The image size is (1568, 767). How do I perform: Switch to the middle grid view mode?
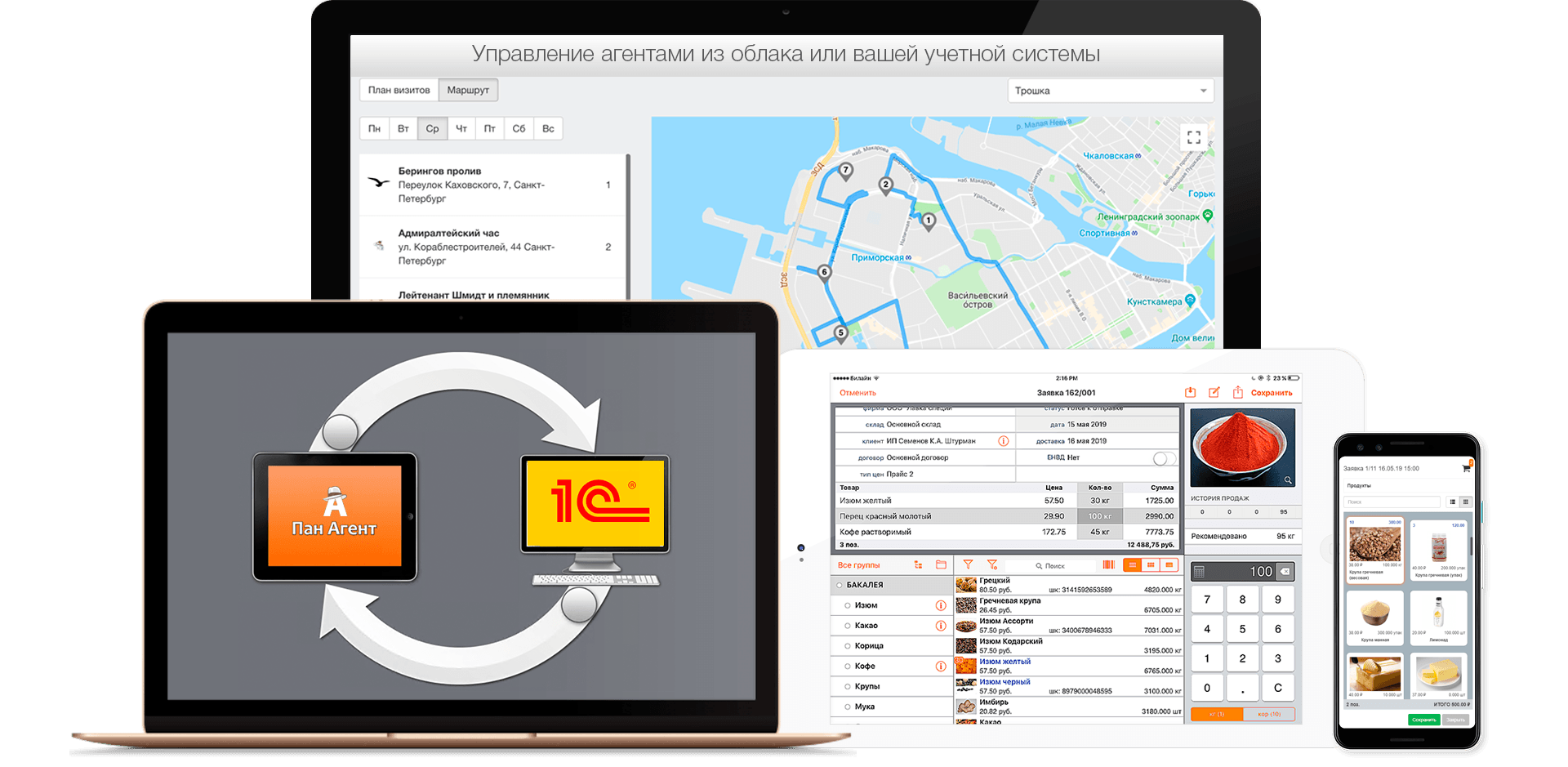[x=1151, y=565]
